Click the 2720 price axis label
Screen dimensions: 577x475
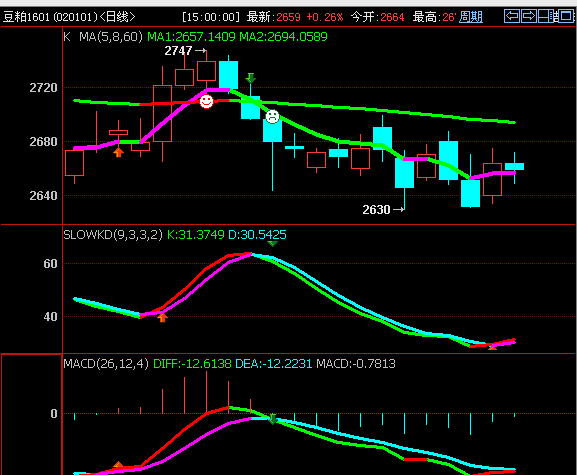[43, 88]
